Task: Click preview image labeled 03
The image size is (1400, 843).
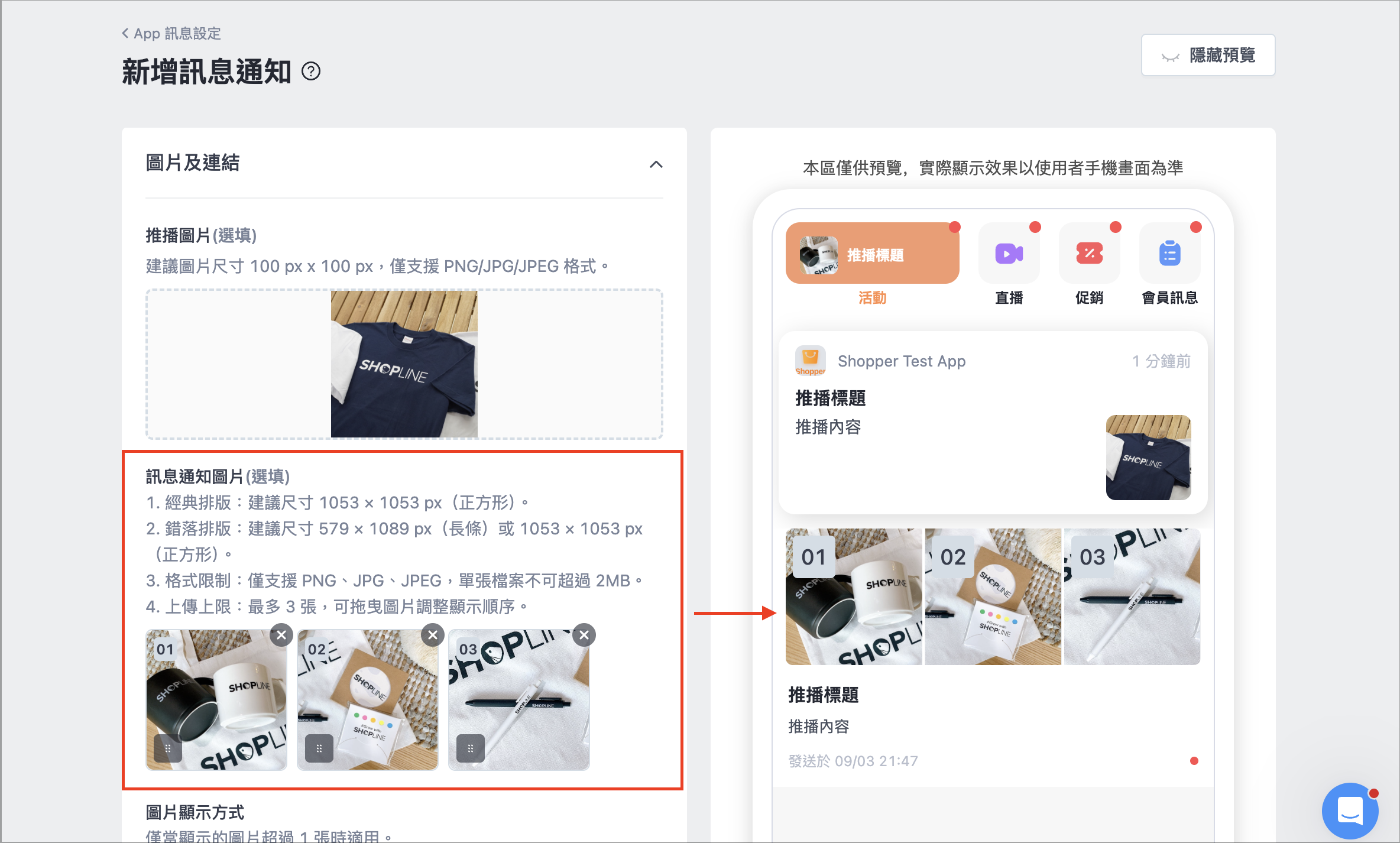Action: [x=1132, y=596]
